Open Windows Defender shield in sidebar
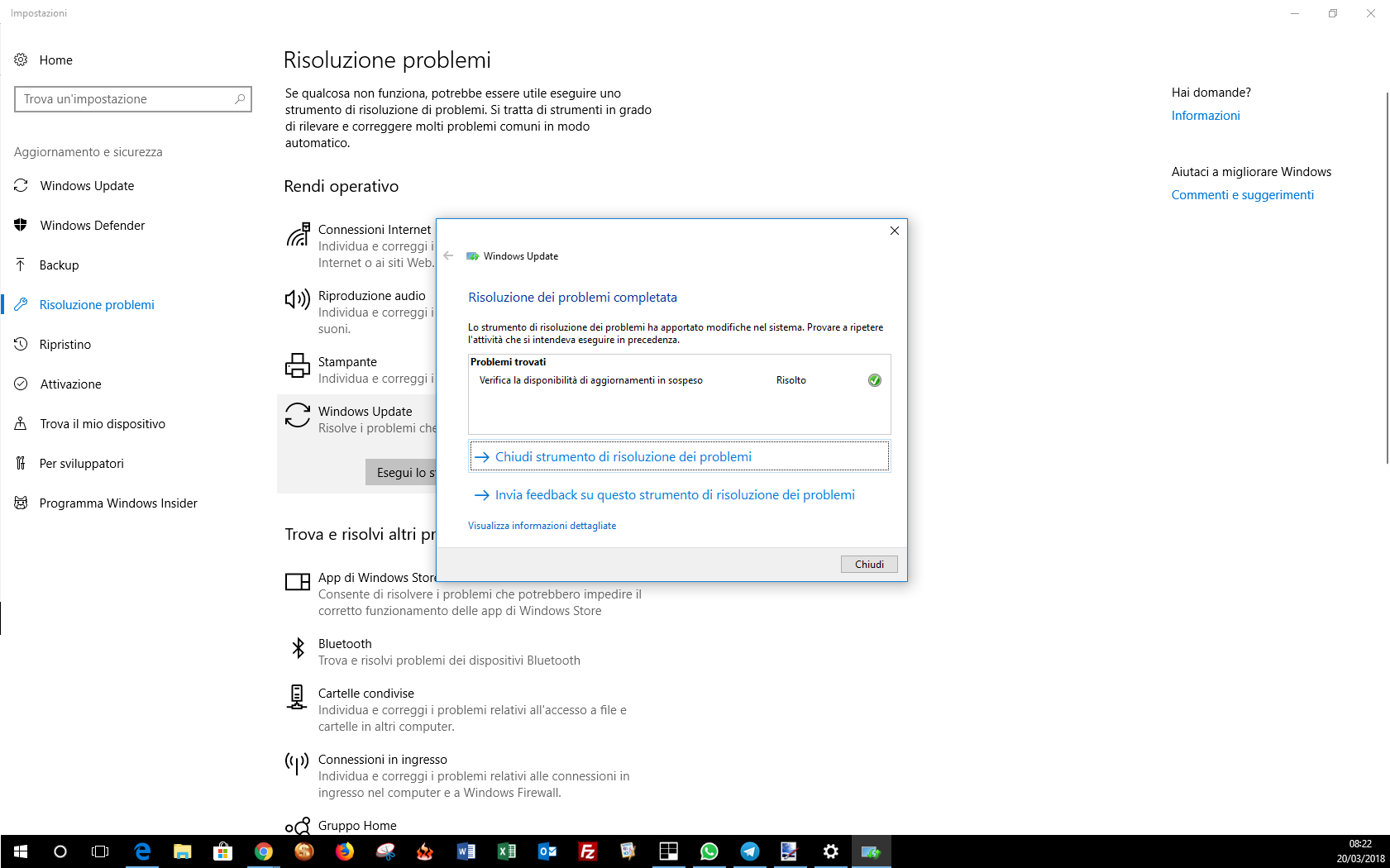This screenshot has height=868, width=1390. click(21, 225)
